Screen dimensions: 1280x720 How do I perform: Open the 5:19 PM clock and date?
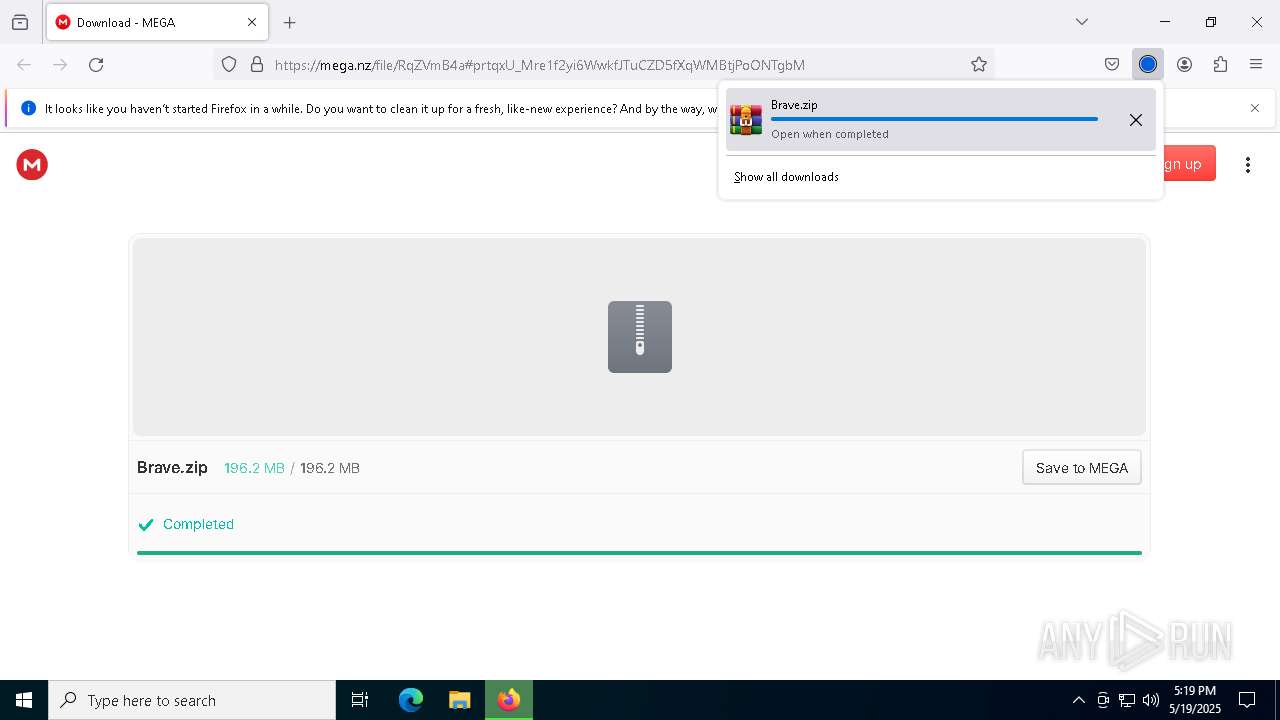[x=1195, y=700]
